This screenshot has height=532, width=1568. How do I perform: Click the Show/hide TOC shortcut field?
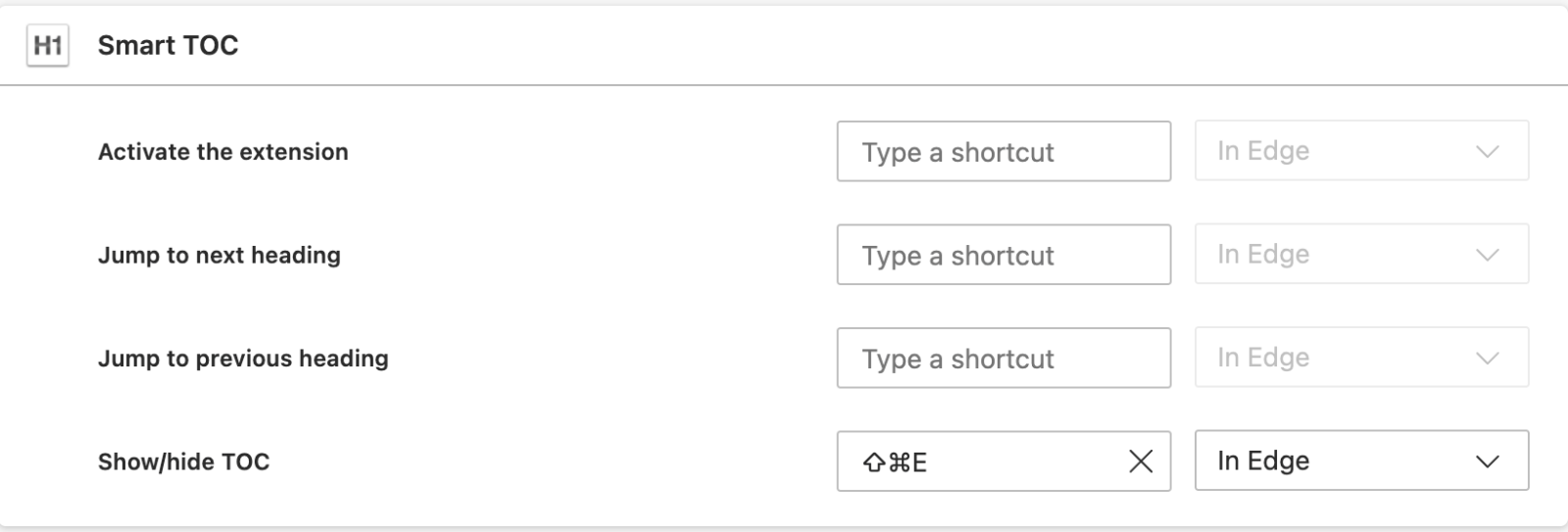click(x=1004, y=460)
